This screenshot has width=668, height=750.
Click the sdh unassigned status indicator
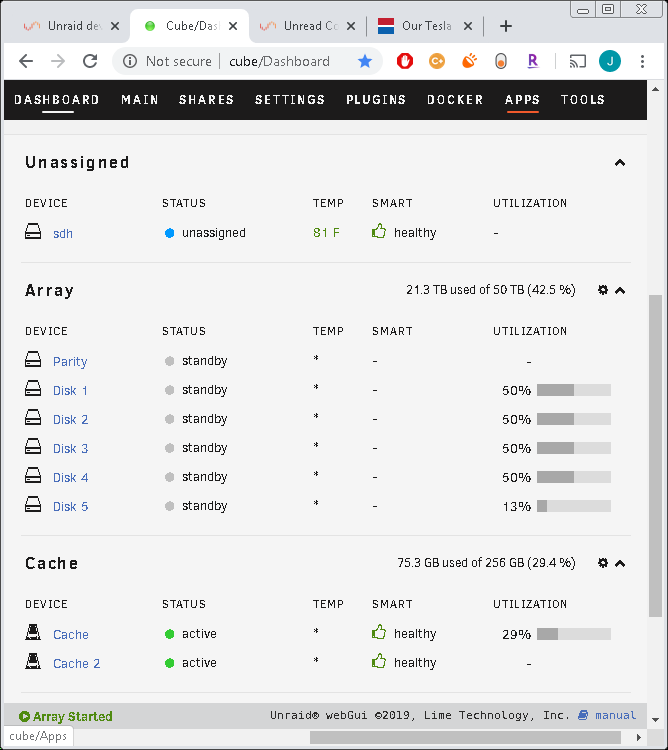169,232
